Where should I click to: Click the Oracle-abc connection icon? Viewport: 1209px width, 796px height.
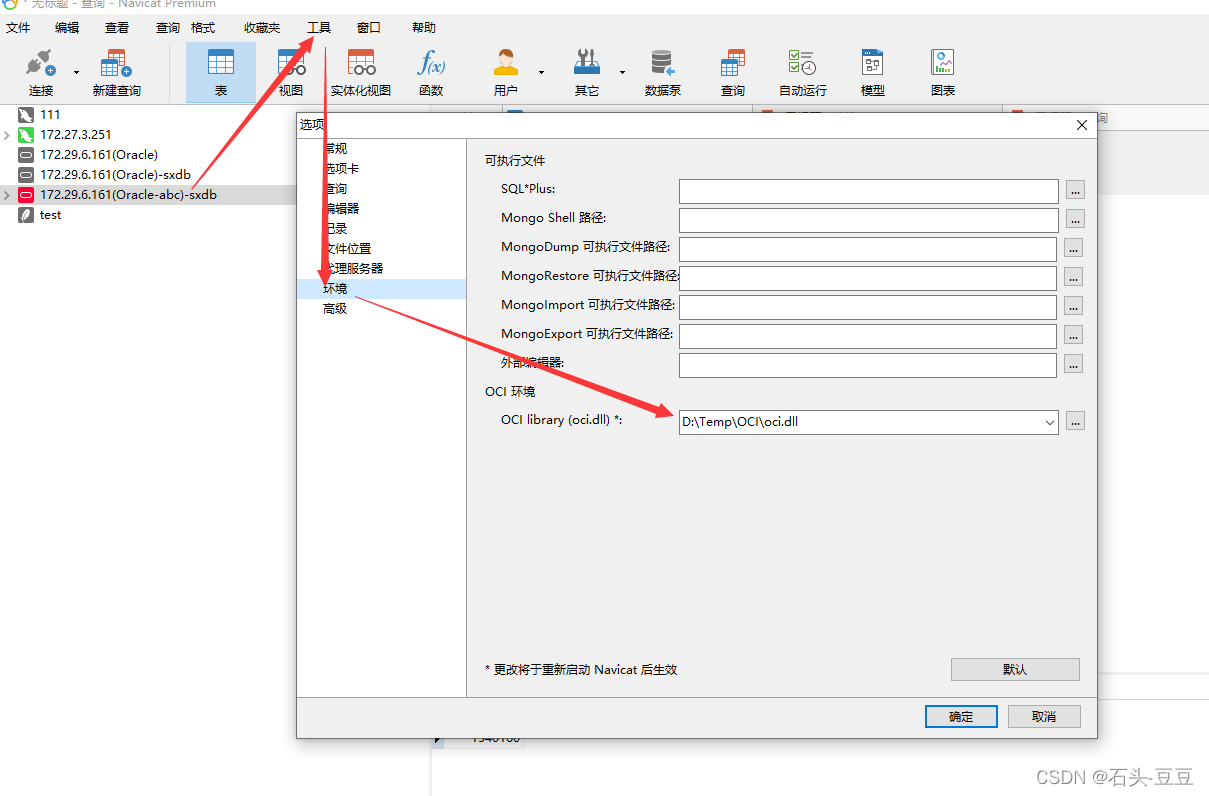coord(26,195)
